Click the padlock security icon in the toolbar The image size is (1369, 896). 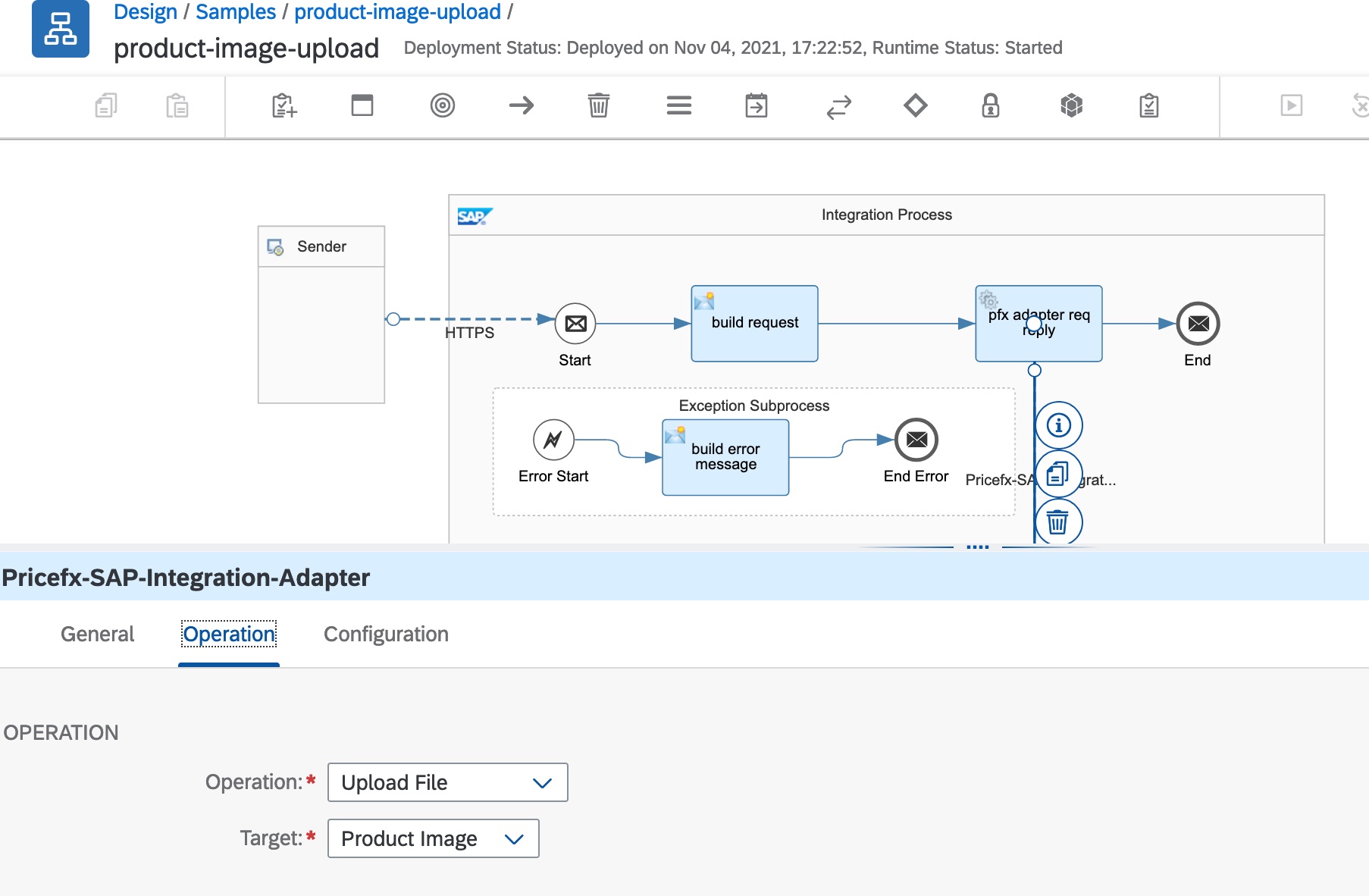(990, 105)
